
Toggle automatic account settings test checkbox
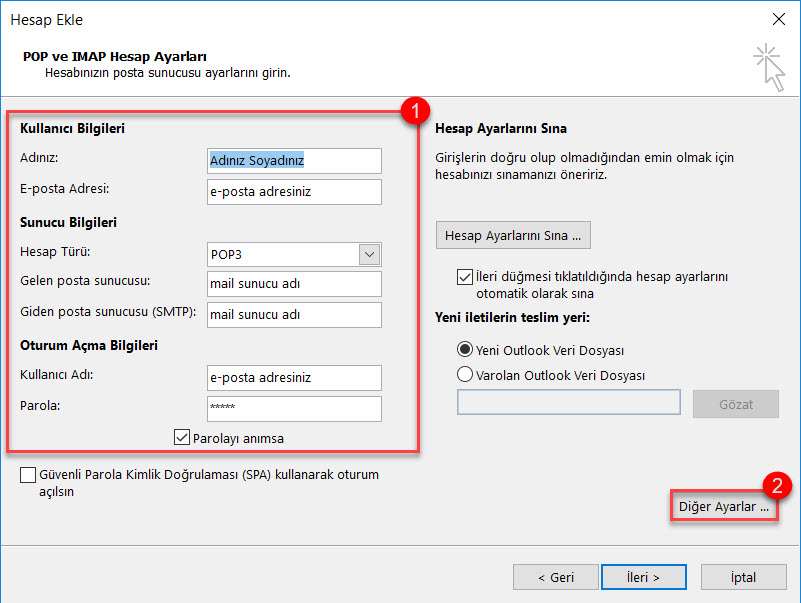[464, 277]
